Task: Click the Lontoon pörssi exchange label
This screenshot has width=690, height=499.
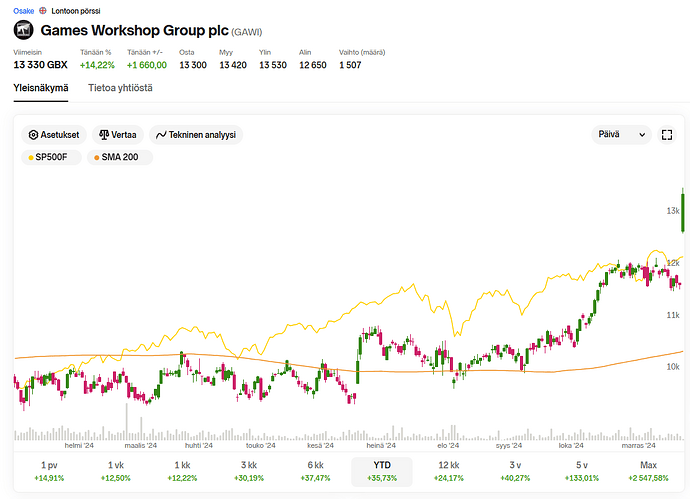Action: 76,11
